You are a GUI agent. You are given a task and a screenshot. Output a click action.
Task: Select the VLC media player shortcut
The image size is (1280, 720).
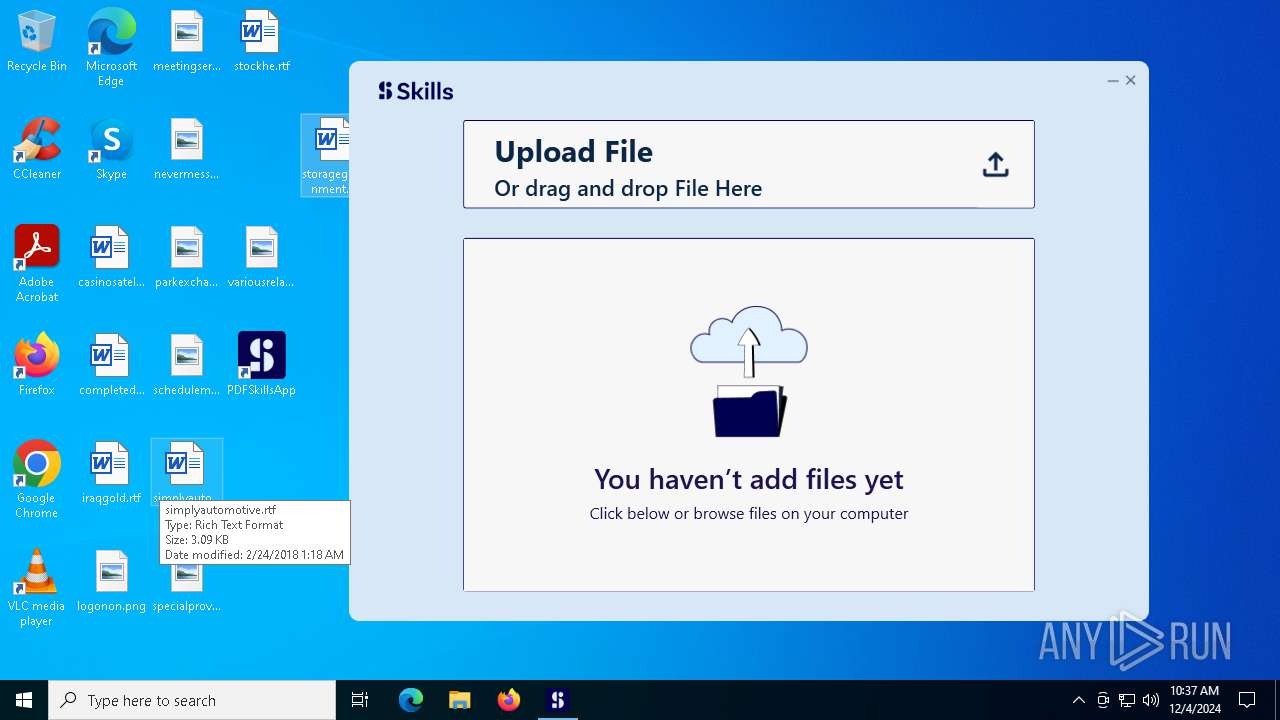pyautogui.click(x=37, y=588)
